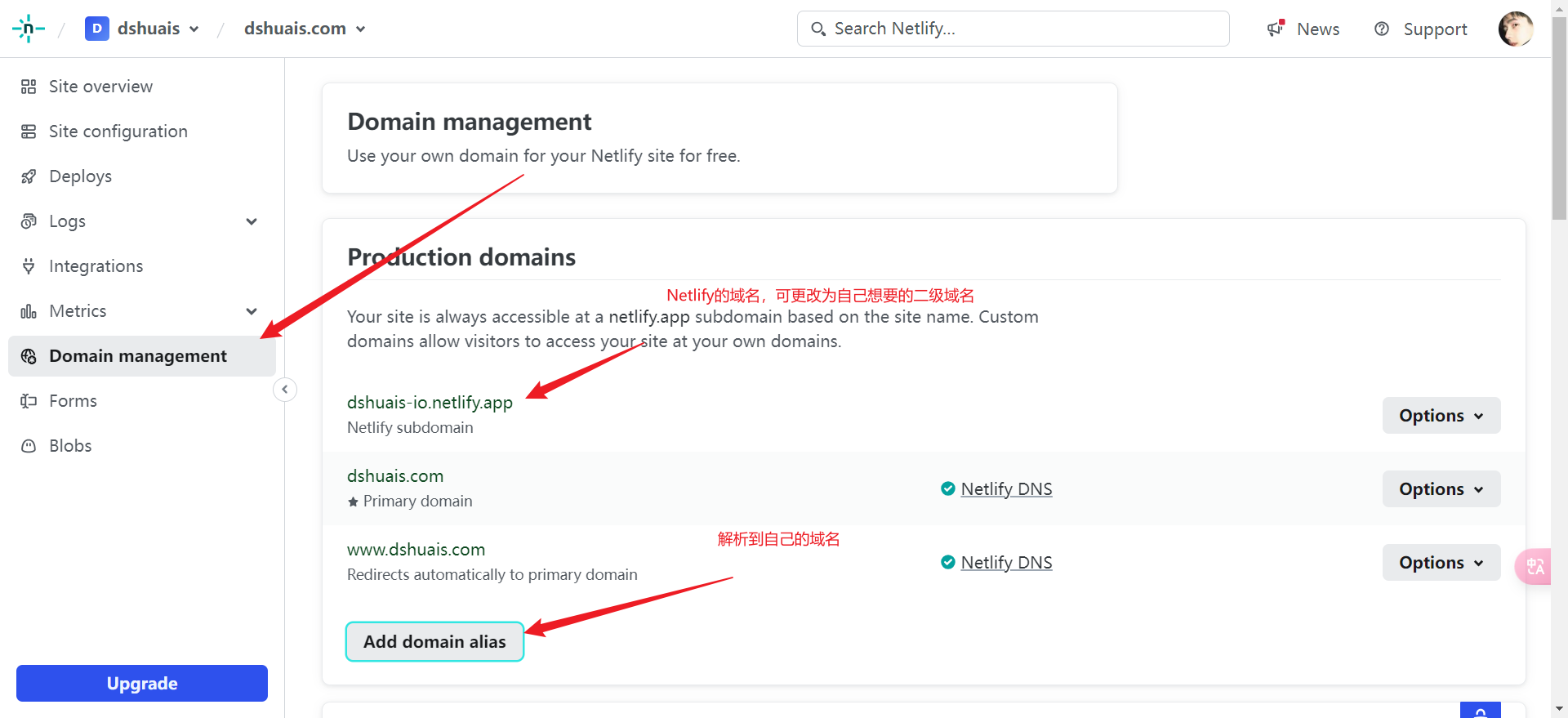The width and height of the screenshot is (1568, 718).
Task: Open Options for dshuais-io.netlify.app
Action: pos(1441,416)
